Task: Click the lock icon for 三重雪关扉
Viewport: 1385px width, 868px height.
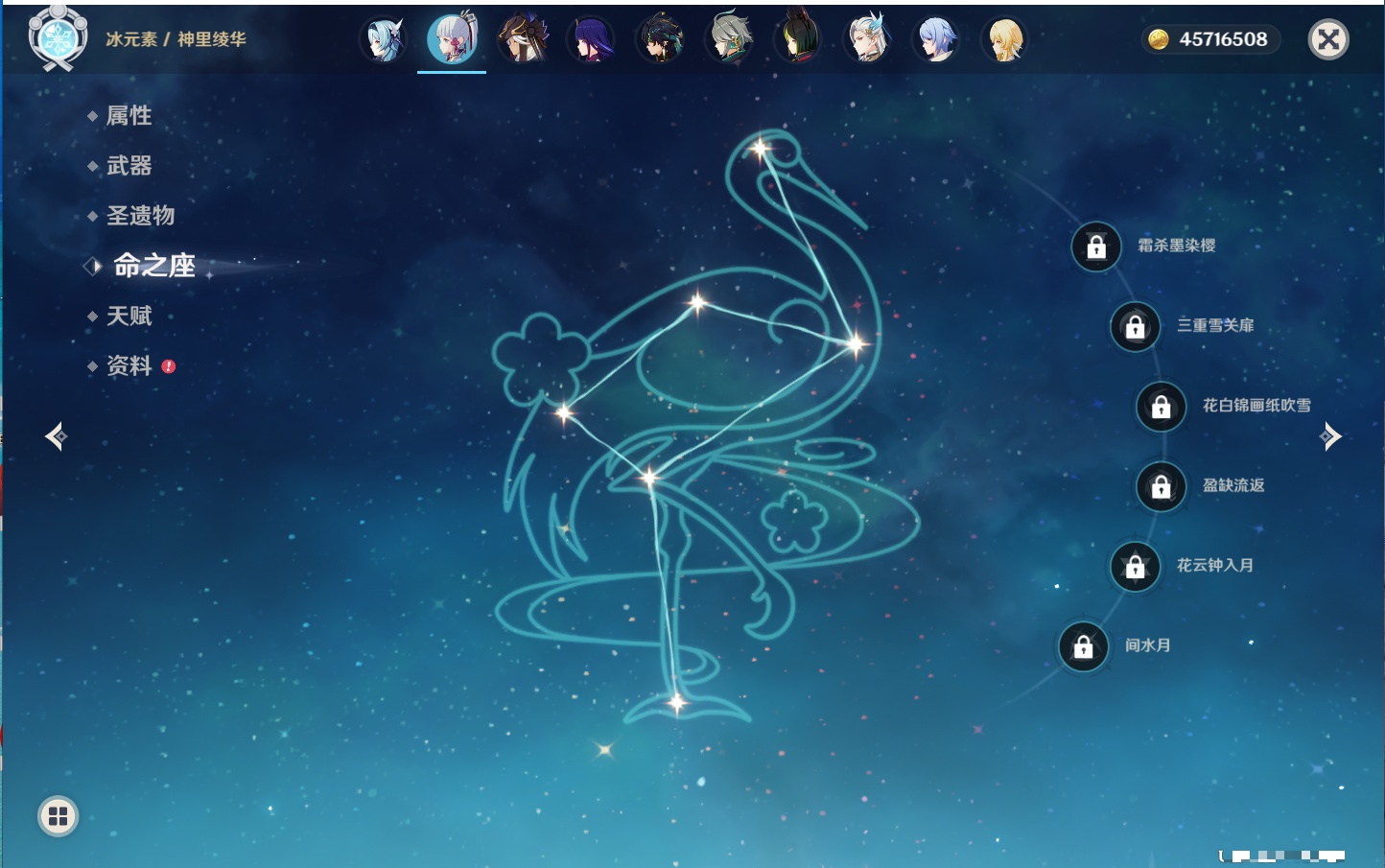Action: (x=1136, y=327)
